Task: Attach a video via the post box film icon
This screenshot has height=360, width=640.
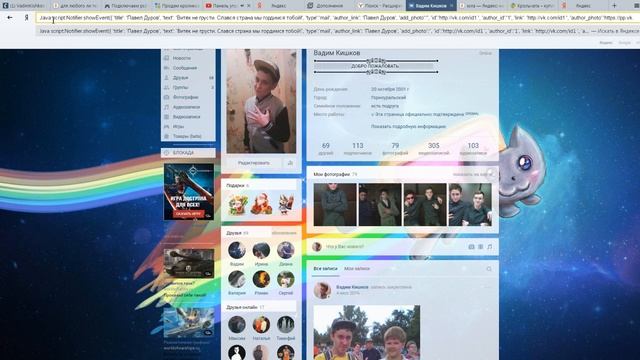Action: [x=480, y=247]
